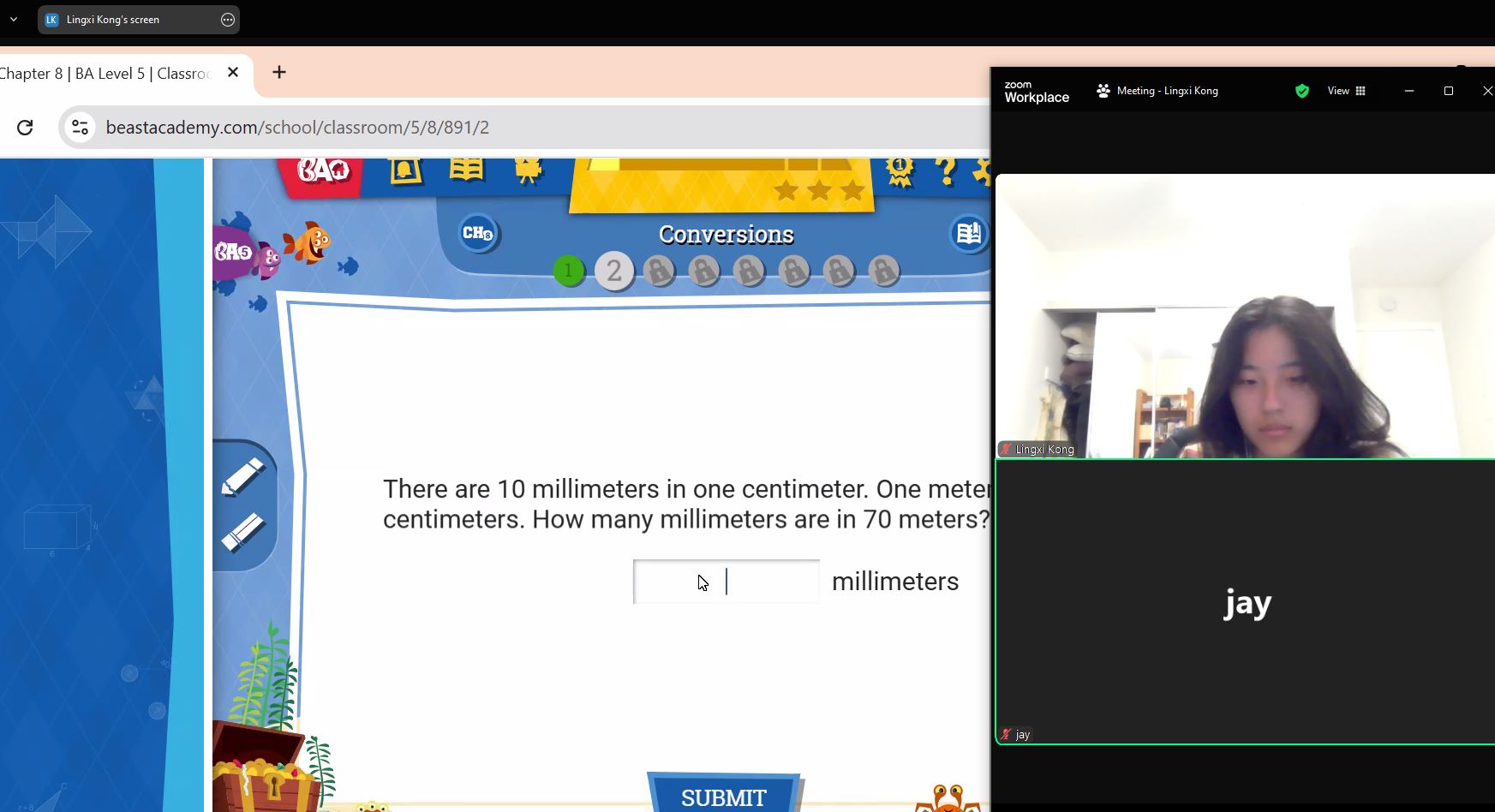Image resolution: width=1495 pixels, height=812 pixels.
Task: Select the pencil drawing tool
Action: [243, 476]
